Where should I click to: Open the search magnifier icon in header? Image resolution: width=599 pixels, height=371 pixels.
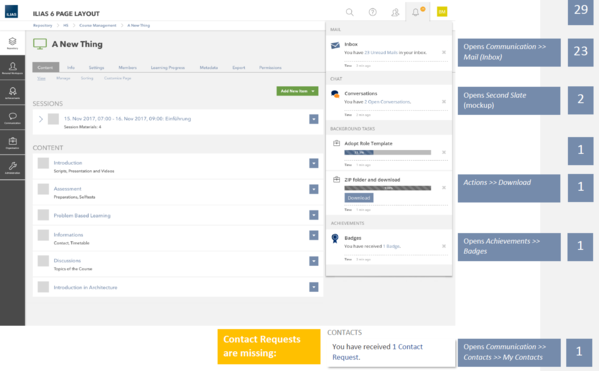coord(349,12)
